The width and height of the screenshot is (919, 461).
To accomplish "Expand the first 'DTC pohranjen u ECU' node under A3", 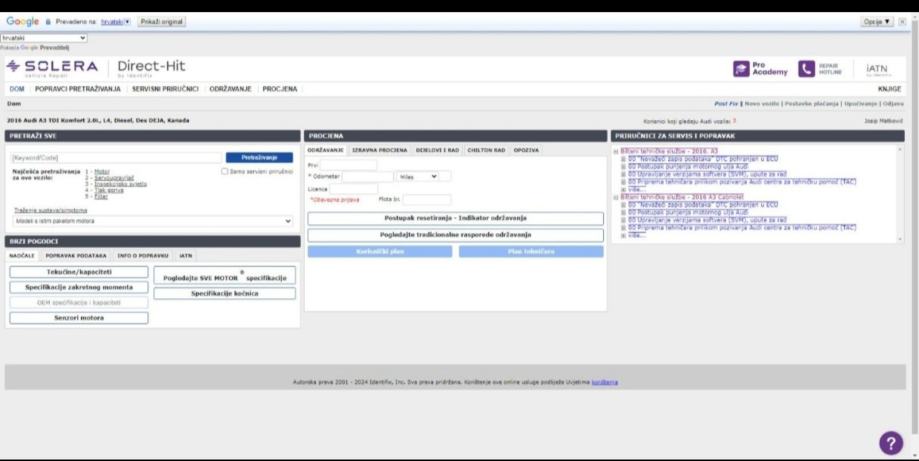I will tap(624, 159).
